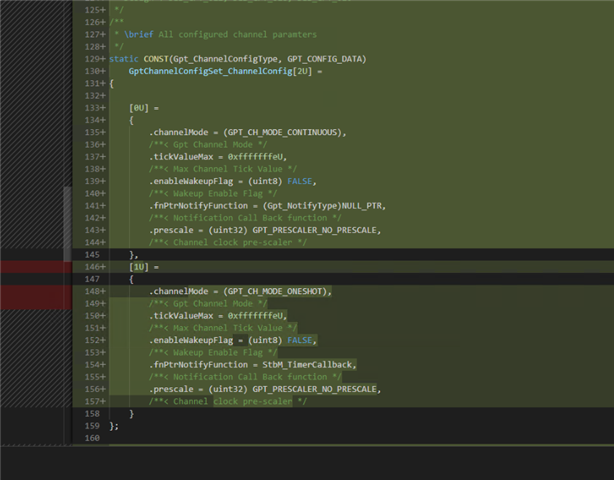The width and height of the screenshot is (614, 480).
Task: Click 'GPT_CONFIG_DATA' on line 129
Action: [324, 59]
